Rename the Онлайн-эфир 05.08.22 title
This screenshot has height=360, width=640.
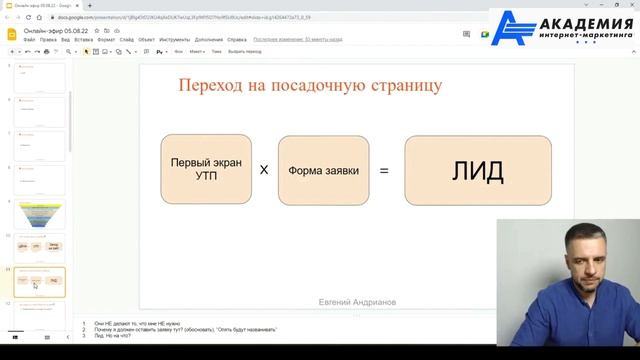[56, 31]
